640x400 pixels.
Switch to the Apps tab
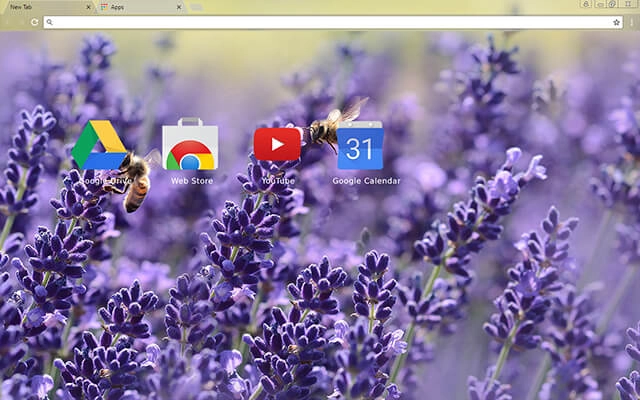pyautogui.click(x=141, y=7)
